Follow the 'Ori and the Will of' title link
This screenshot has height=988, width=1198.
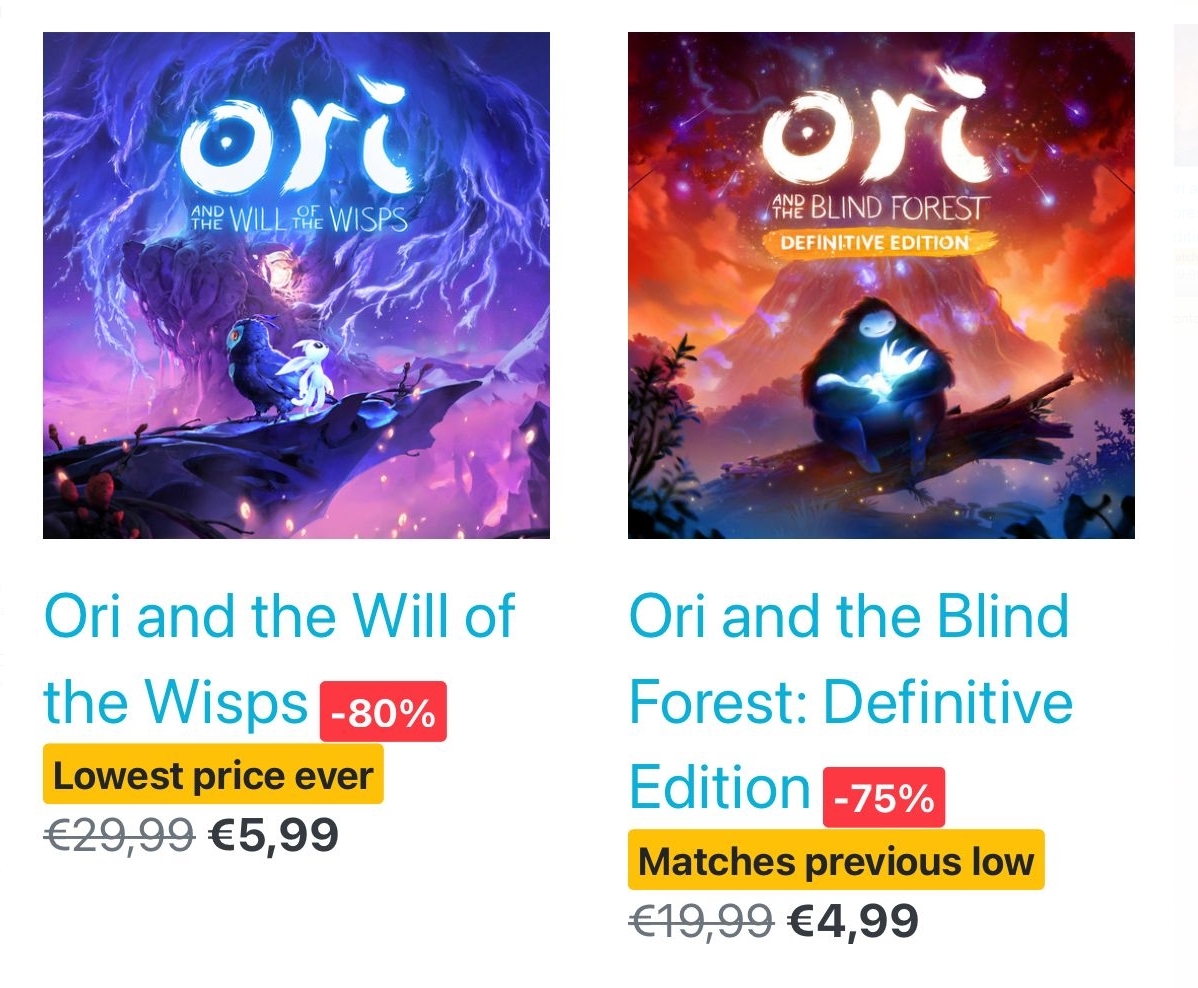pos(279,615)
